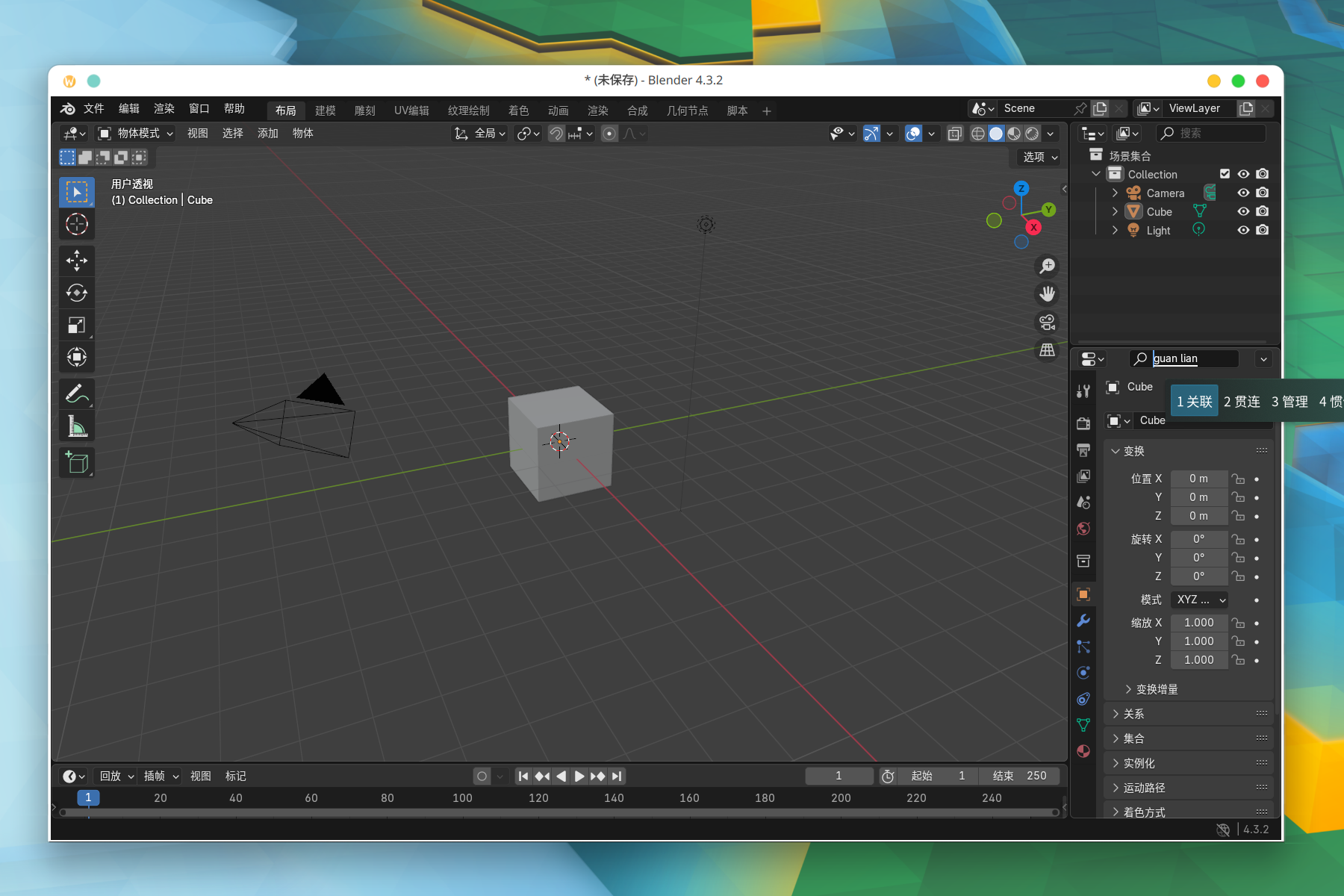Hide the Cube object in viewport

(1243, 211)
